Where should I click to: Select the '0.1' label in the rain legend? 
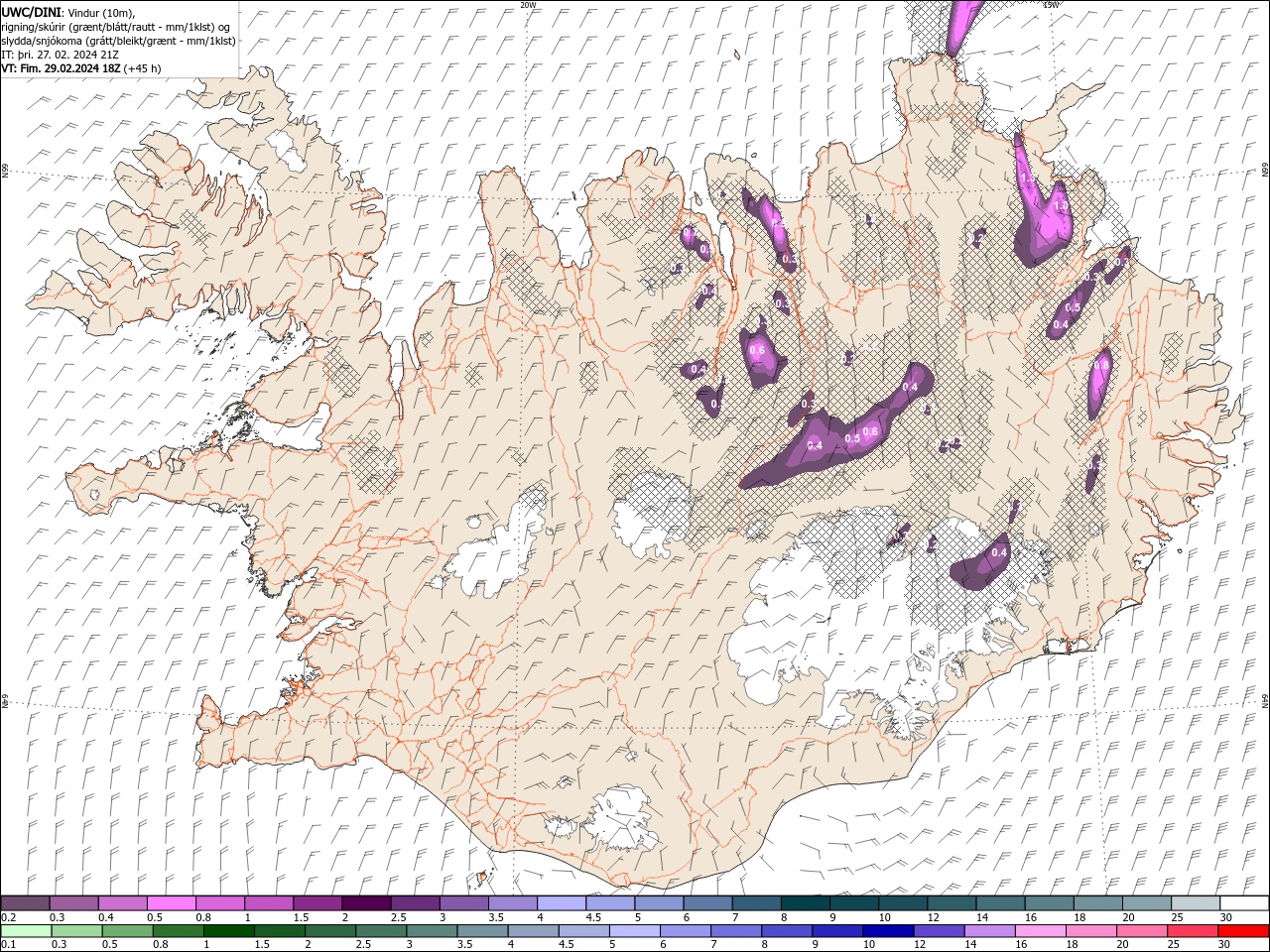pyautogui.click(x=8, y=945)
